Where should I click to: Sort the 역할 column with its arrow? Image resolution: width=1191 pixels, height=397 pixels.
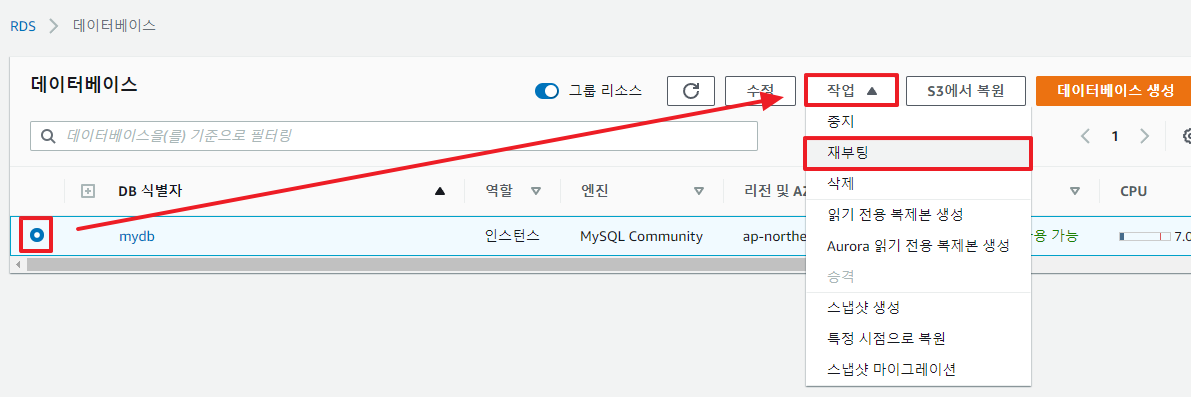click(x=536, y=191)
